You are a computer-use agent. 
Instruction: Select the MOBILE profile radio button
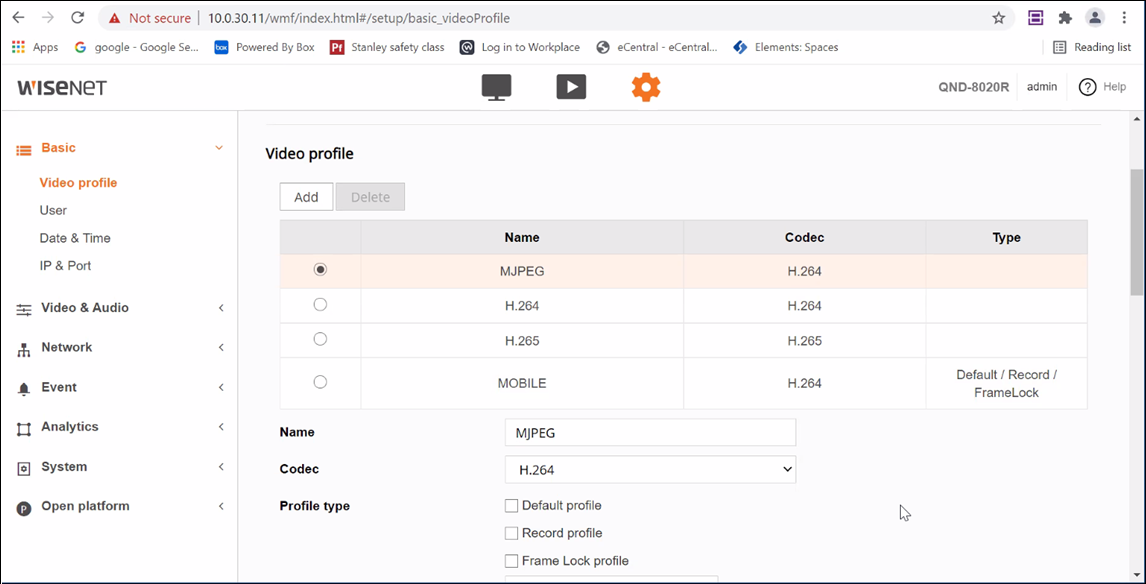320,381
